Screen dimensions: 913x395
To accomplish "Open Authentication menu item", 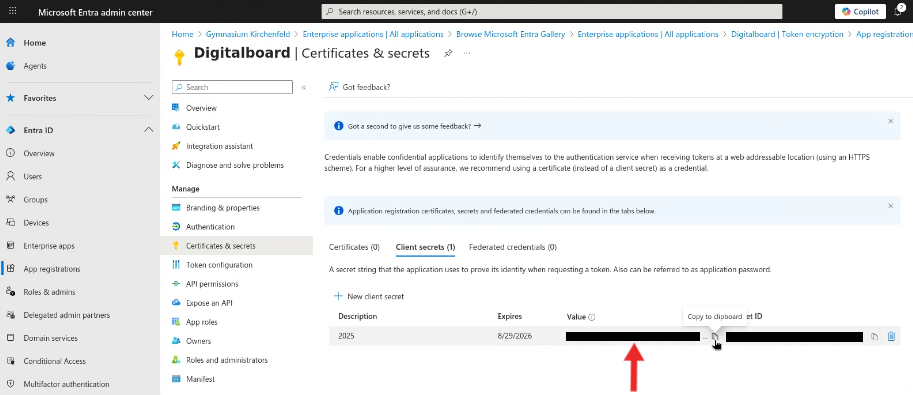I will point(210,227).
